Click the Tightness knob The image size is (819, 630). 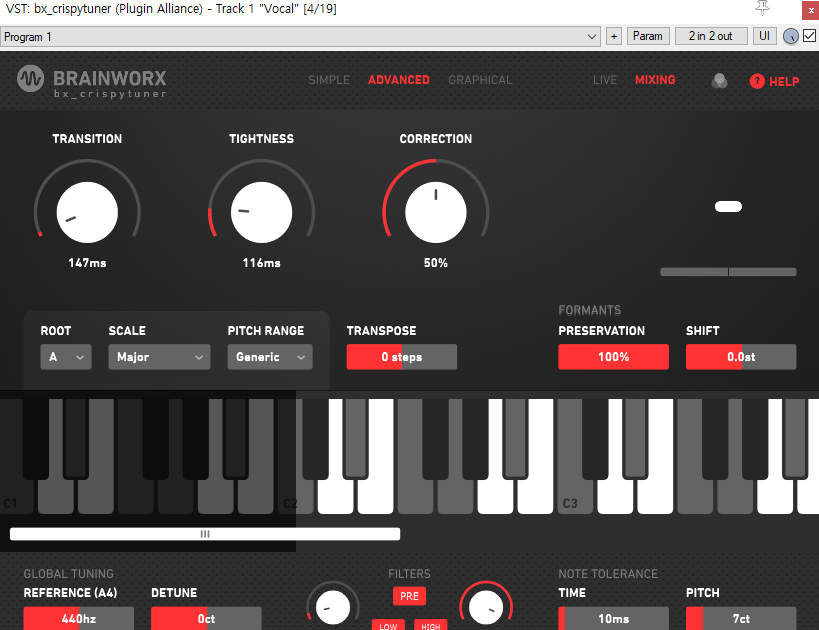click(261, 212)
